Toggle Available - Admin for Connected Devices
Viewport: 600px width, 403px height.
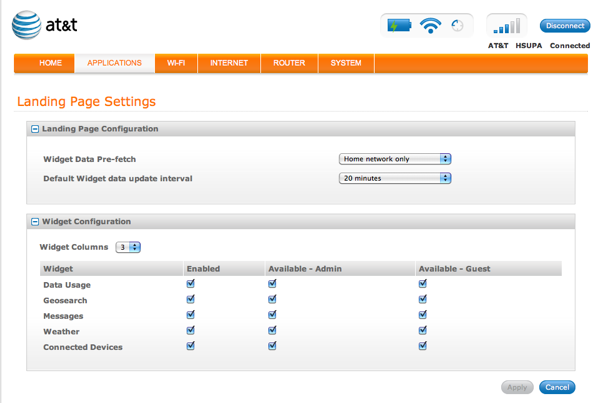[x=272, y=346]
